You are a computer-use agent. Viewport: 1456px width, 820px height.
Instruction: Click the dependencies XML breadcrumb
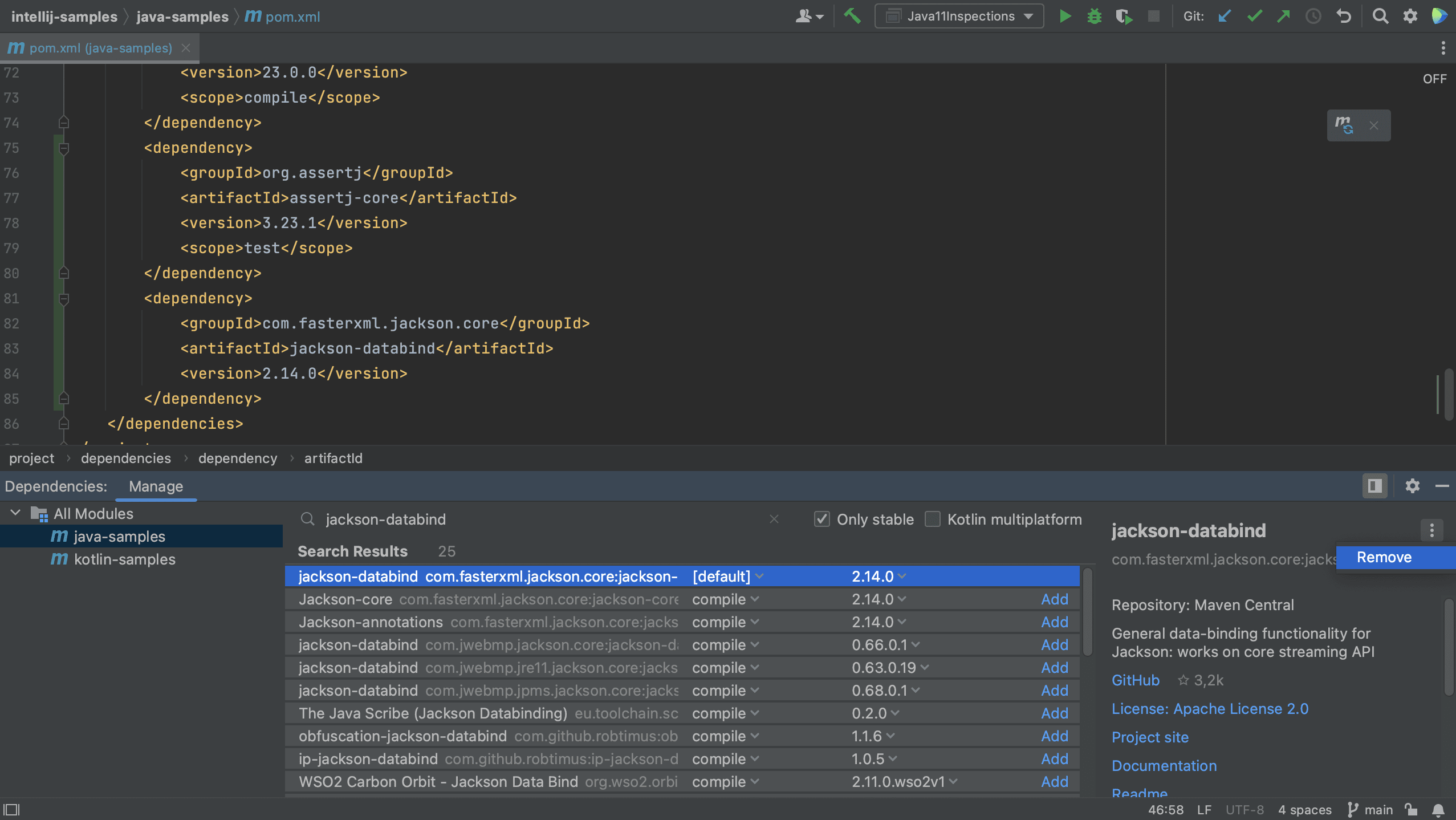(126, 458)
